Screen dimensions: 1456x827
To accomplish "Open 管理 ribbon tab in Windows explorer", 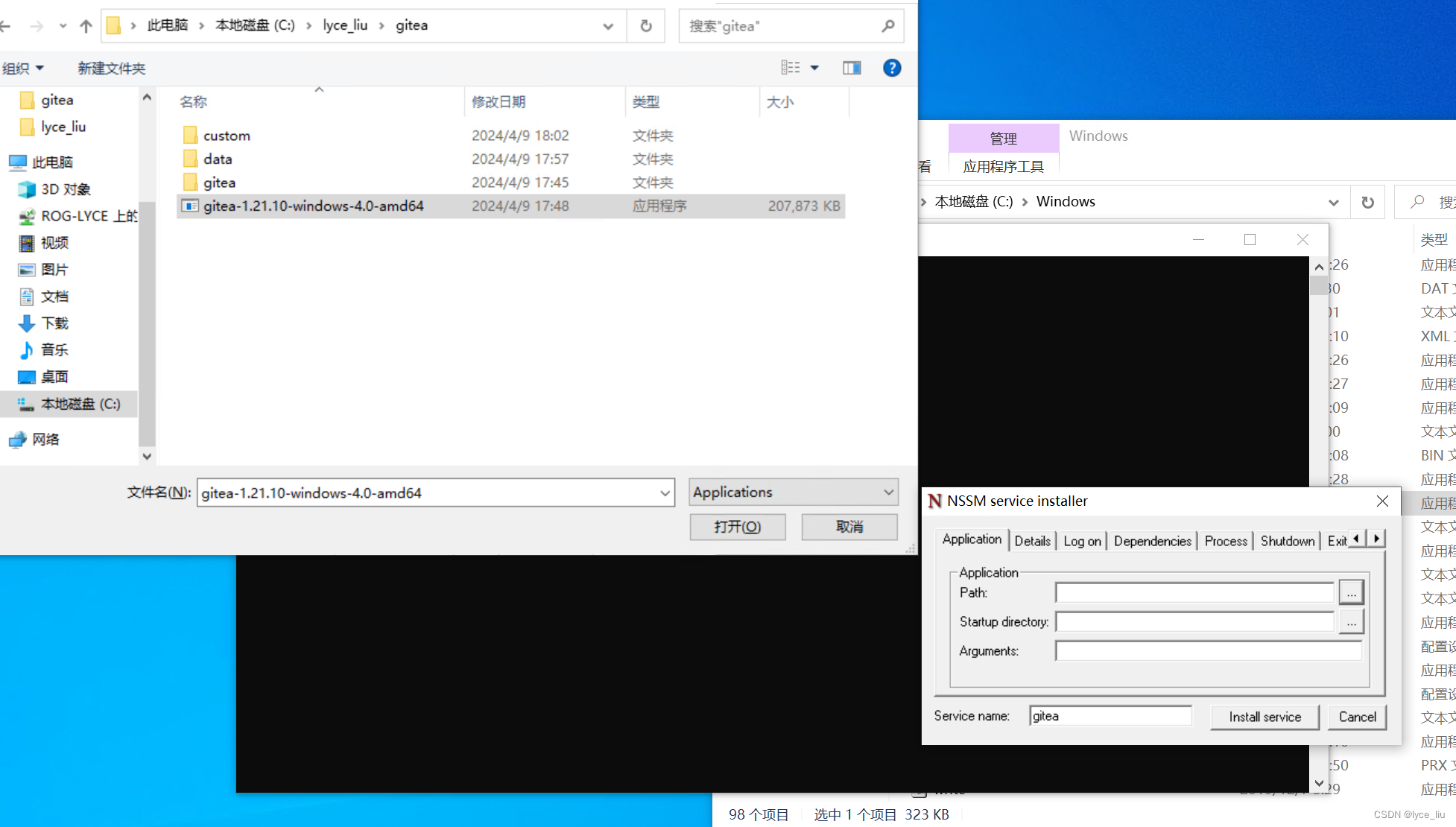I will coord(1003,139).
